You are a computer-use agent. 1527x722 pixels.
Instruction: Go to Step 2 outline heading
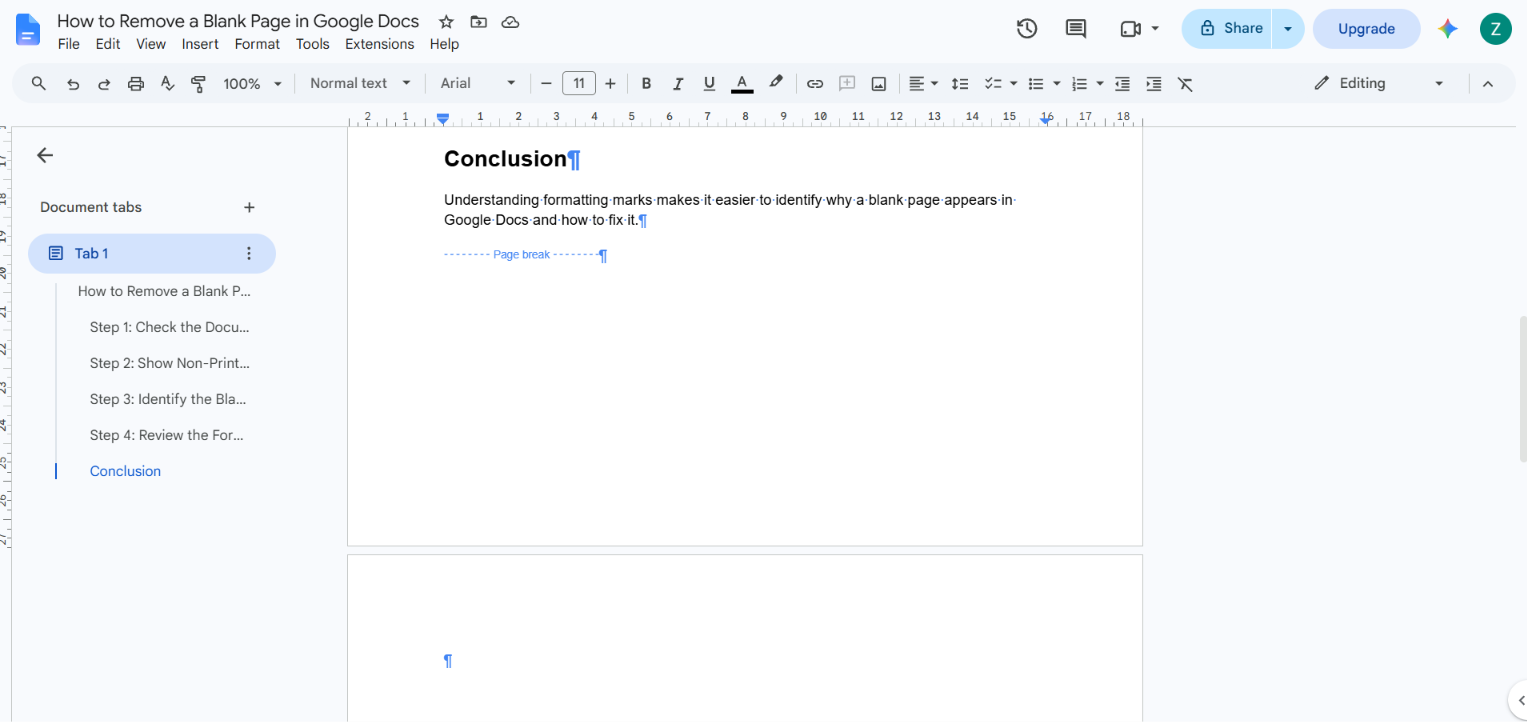[170, 363]
